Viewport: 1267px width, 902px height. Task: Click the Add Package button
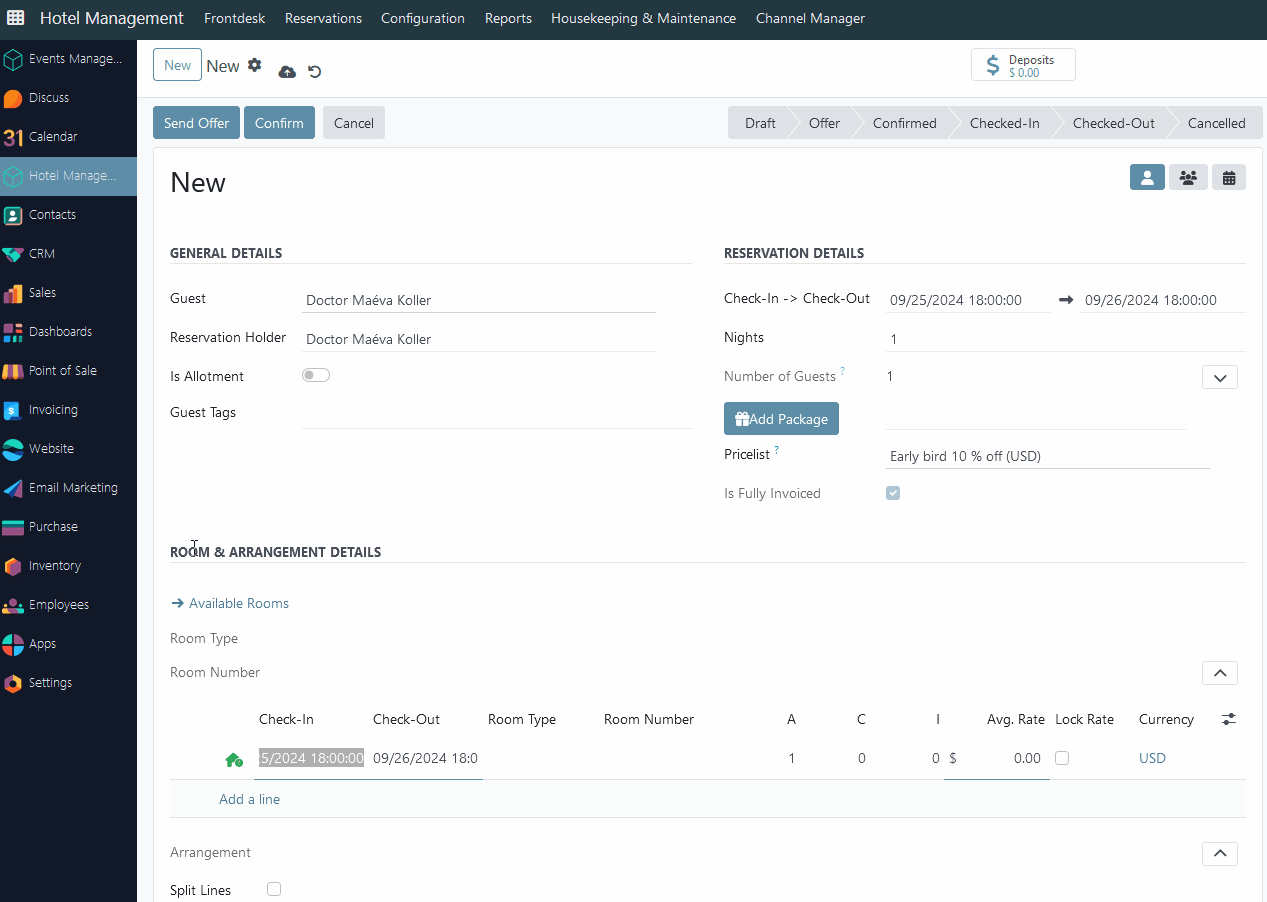(x=781, y=419)
